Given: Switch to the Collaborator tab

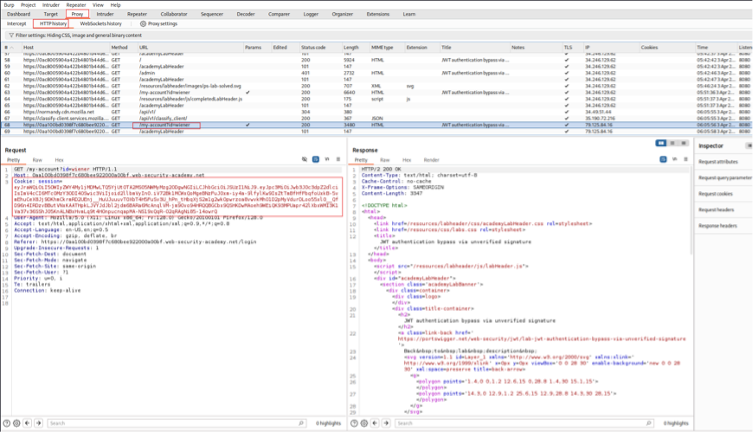Looking at the screenshot, I should tap(174, 14).
